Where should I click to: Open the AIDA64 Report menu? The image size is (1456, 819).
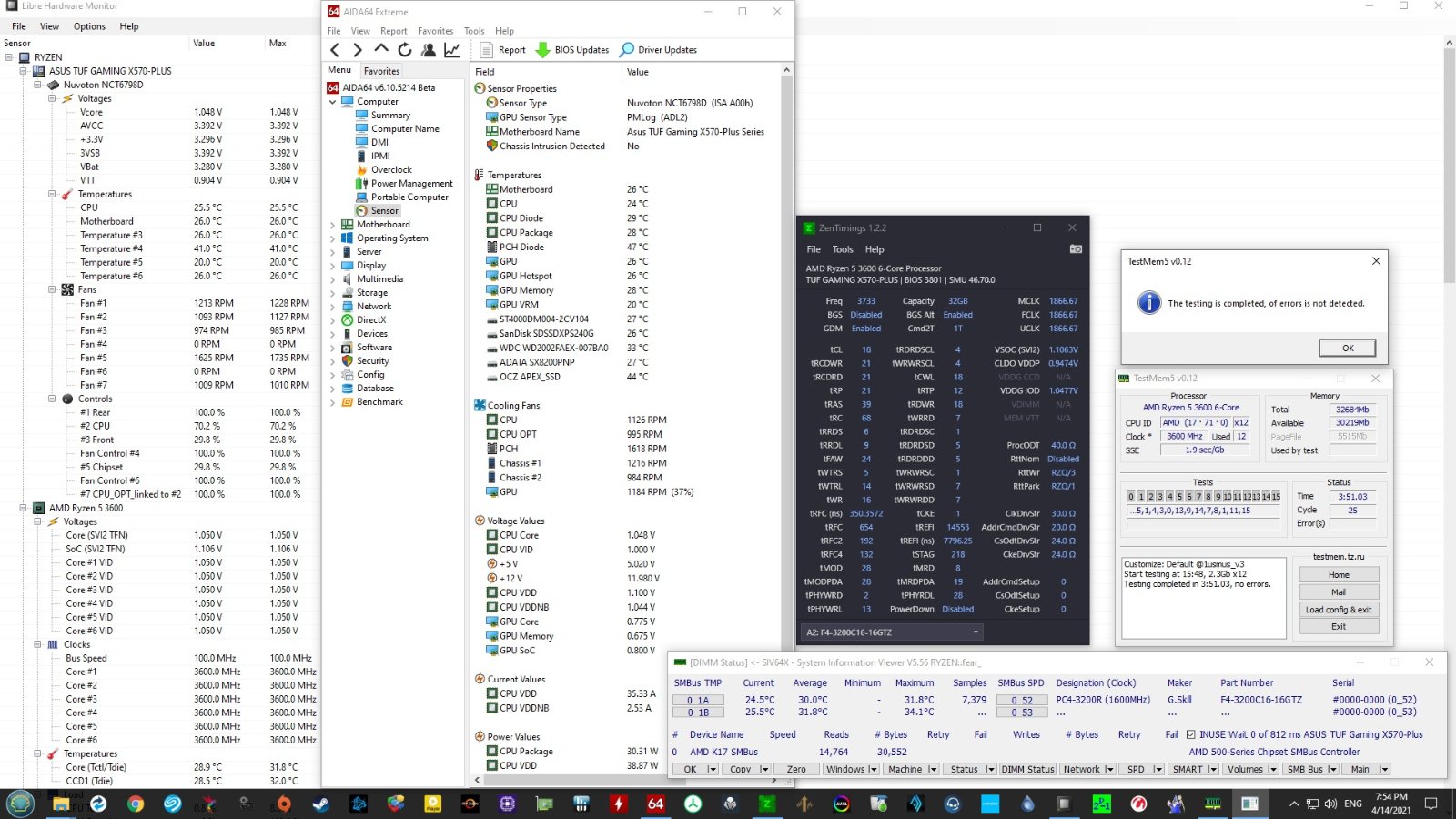click(x=394, y=31)
